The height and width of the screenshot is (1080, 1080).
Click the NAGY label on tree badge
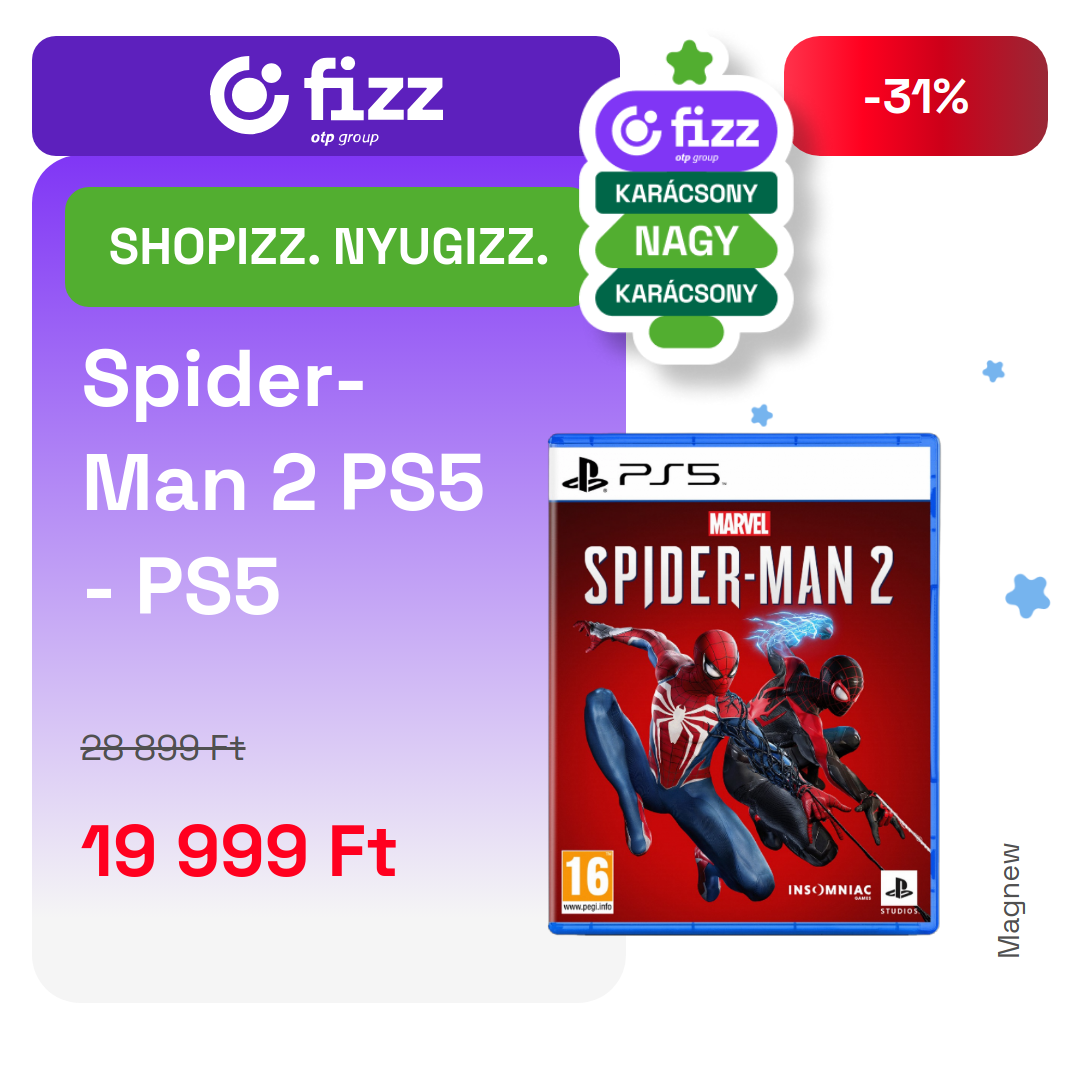coord(686,241)
